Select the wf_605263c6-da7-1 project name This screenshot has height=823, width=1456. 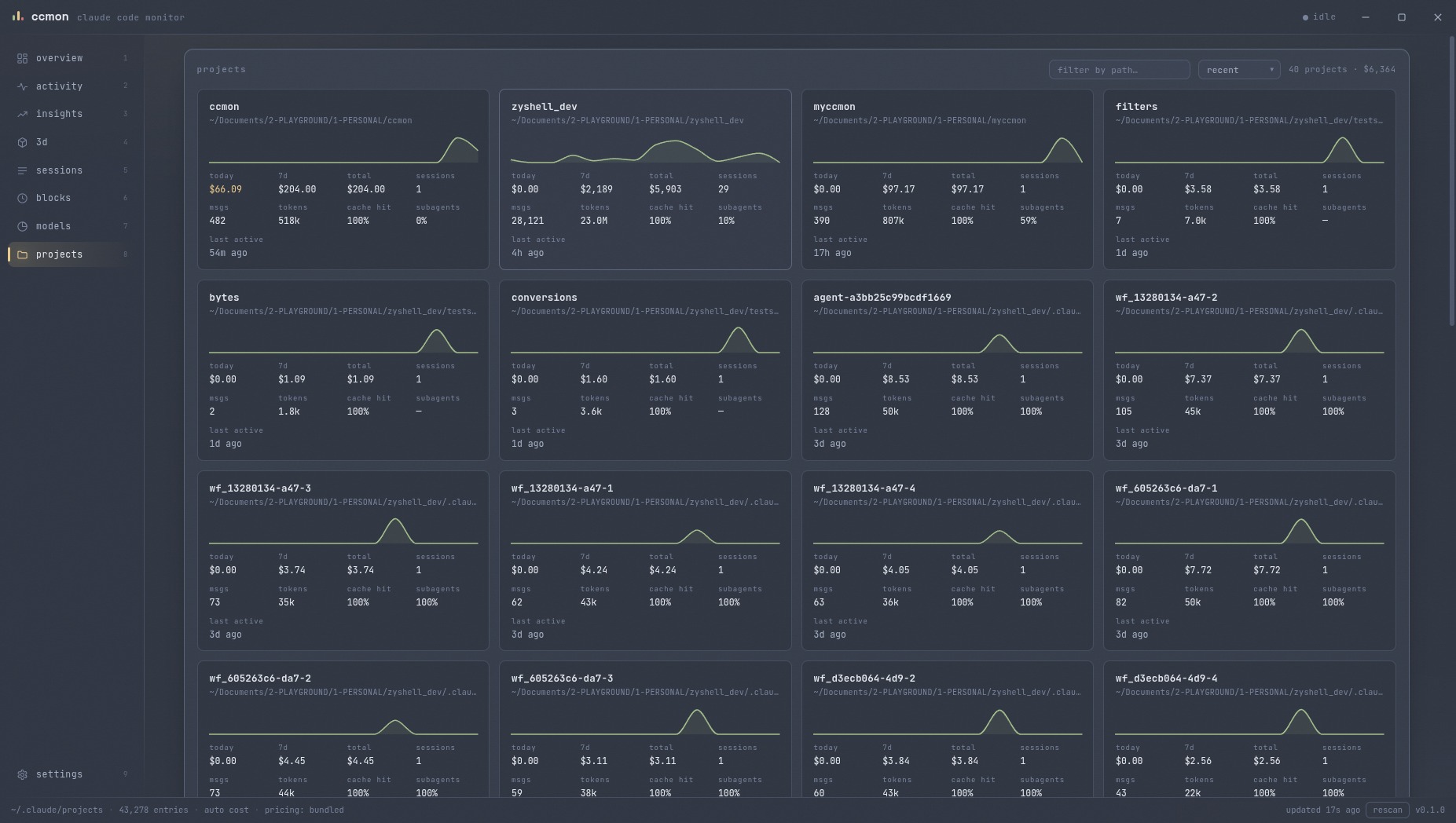pyautogui.click(x=1166, y=488)
